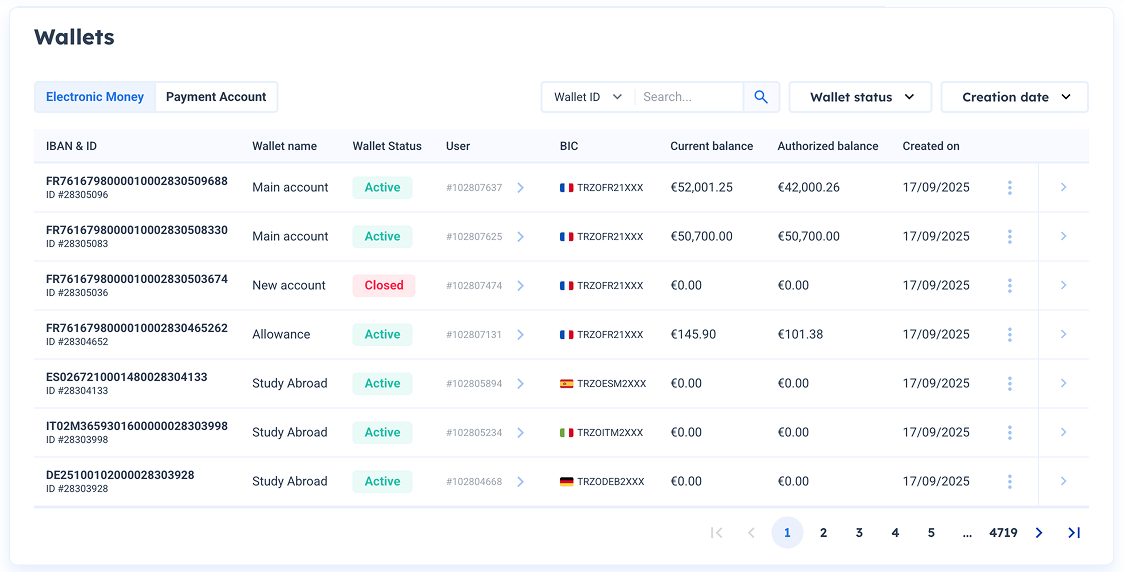Open user #102805894 details arrow
The width and height of the screenshot is (1124, 572).
520,384
